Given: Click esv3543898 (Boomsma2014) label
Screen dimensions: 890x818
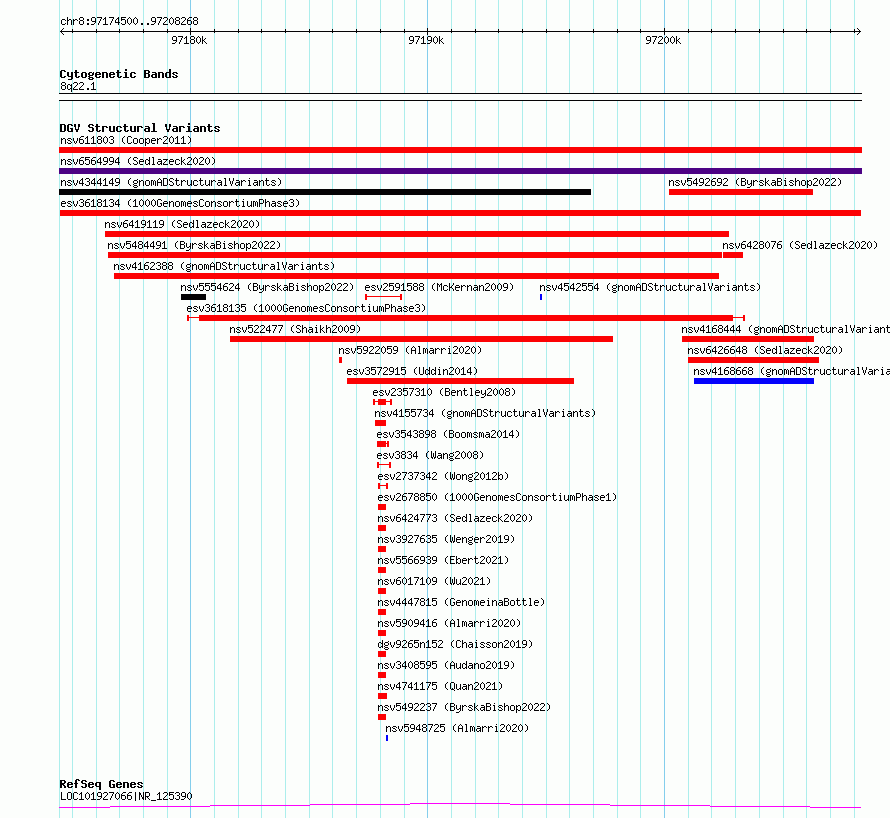Looking at the screenshot, I should coord(448,434).
